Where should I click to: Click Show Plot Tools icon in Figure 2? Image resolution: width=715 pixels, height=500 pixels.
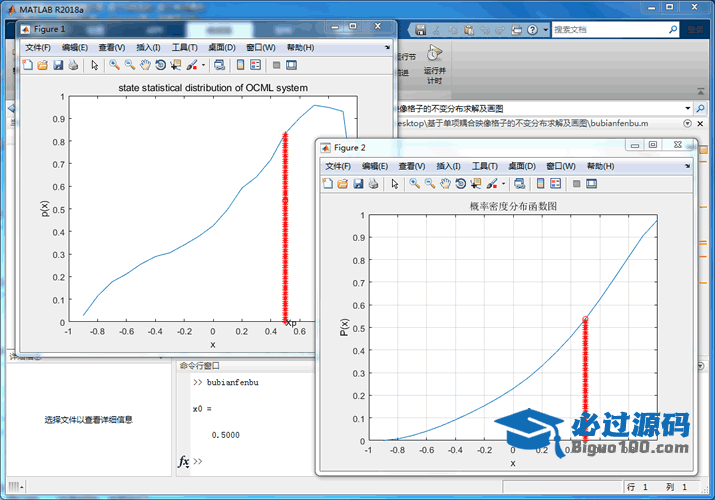(x=591, y=184)
